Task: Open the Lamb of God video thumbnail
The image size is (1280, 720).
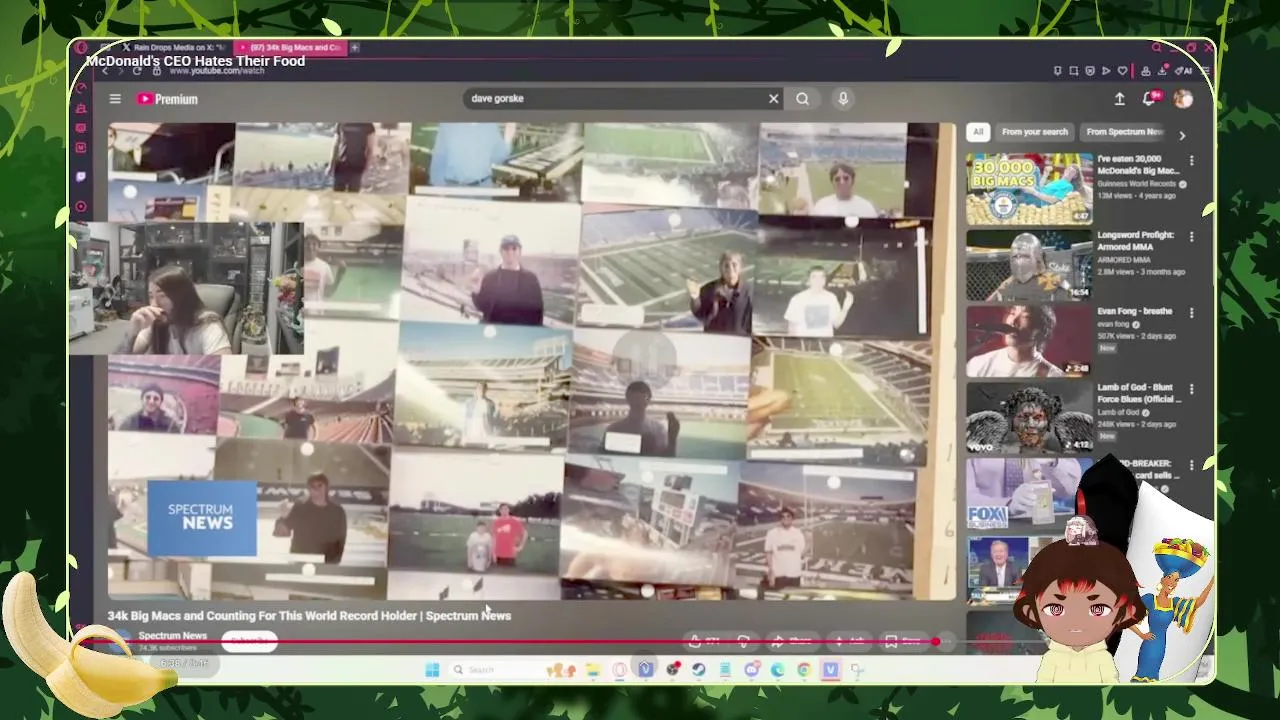Action: tap(1029, 417)
